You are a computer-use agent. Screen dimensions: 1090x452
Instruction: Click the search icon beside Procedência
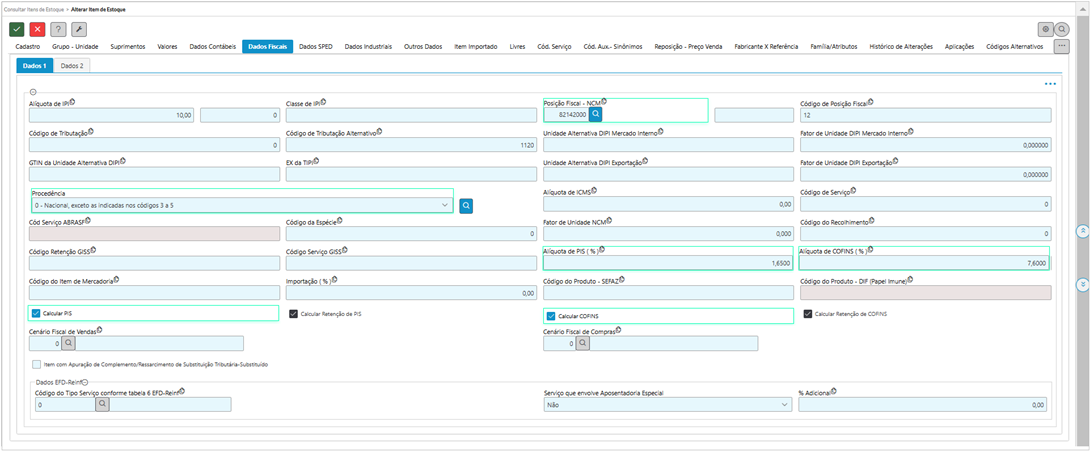pyautogui.click(x=466, y=205)
